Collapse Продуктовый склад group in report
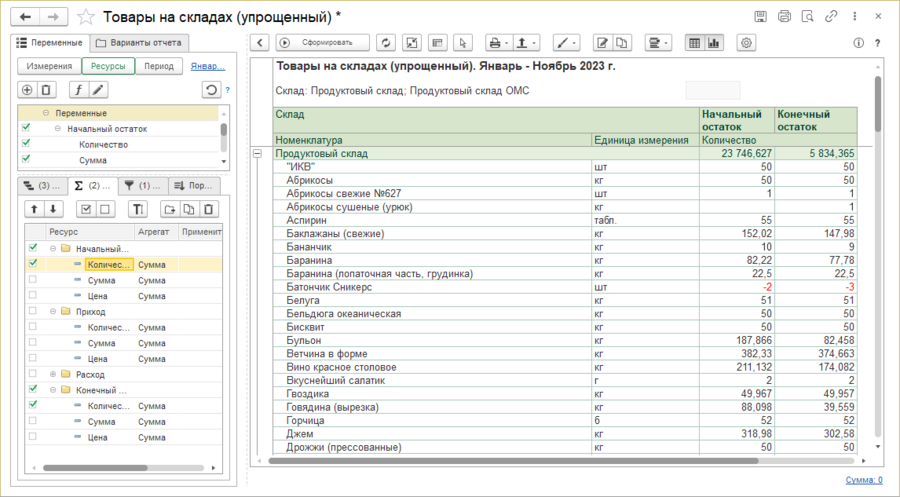 [258, 153]
